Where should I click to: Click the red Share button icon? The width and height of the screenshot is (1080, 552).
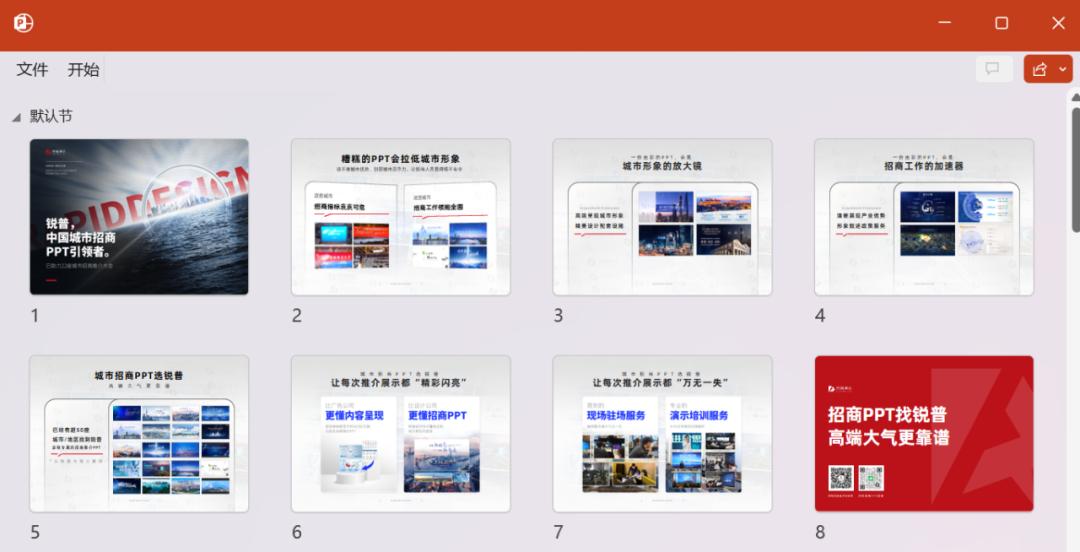[x=1039, y=69]
